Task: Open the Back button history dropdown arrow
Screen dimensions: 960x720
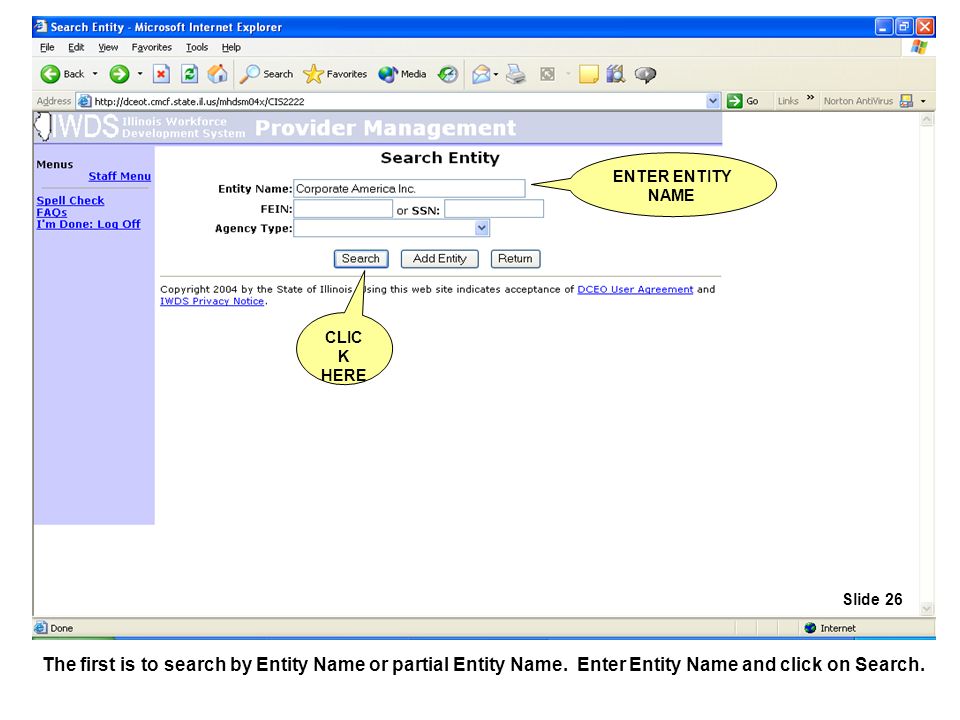Action: (x=95, y=74)
